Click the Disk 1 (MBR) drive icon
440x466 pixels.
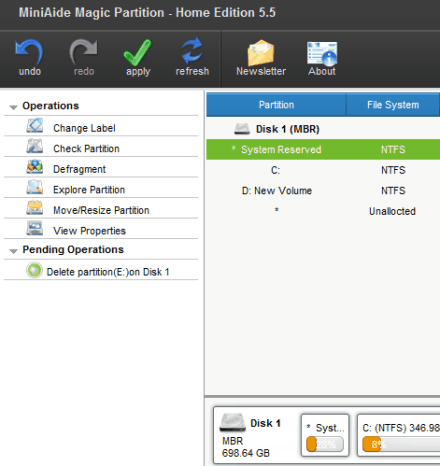coord(242,129)
